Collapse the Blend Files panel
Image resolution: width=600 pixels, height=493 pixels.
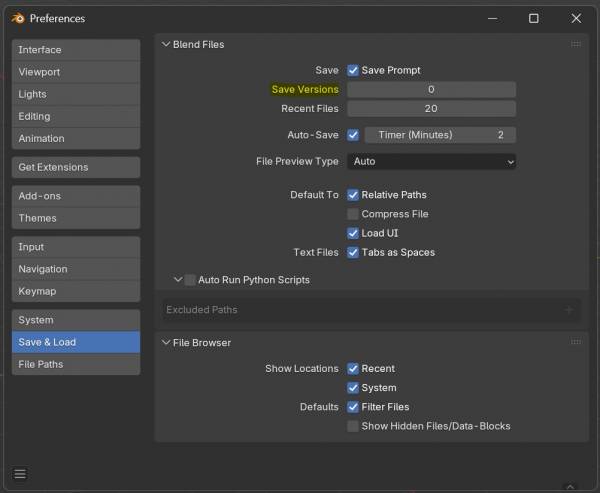pos(166,44)
